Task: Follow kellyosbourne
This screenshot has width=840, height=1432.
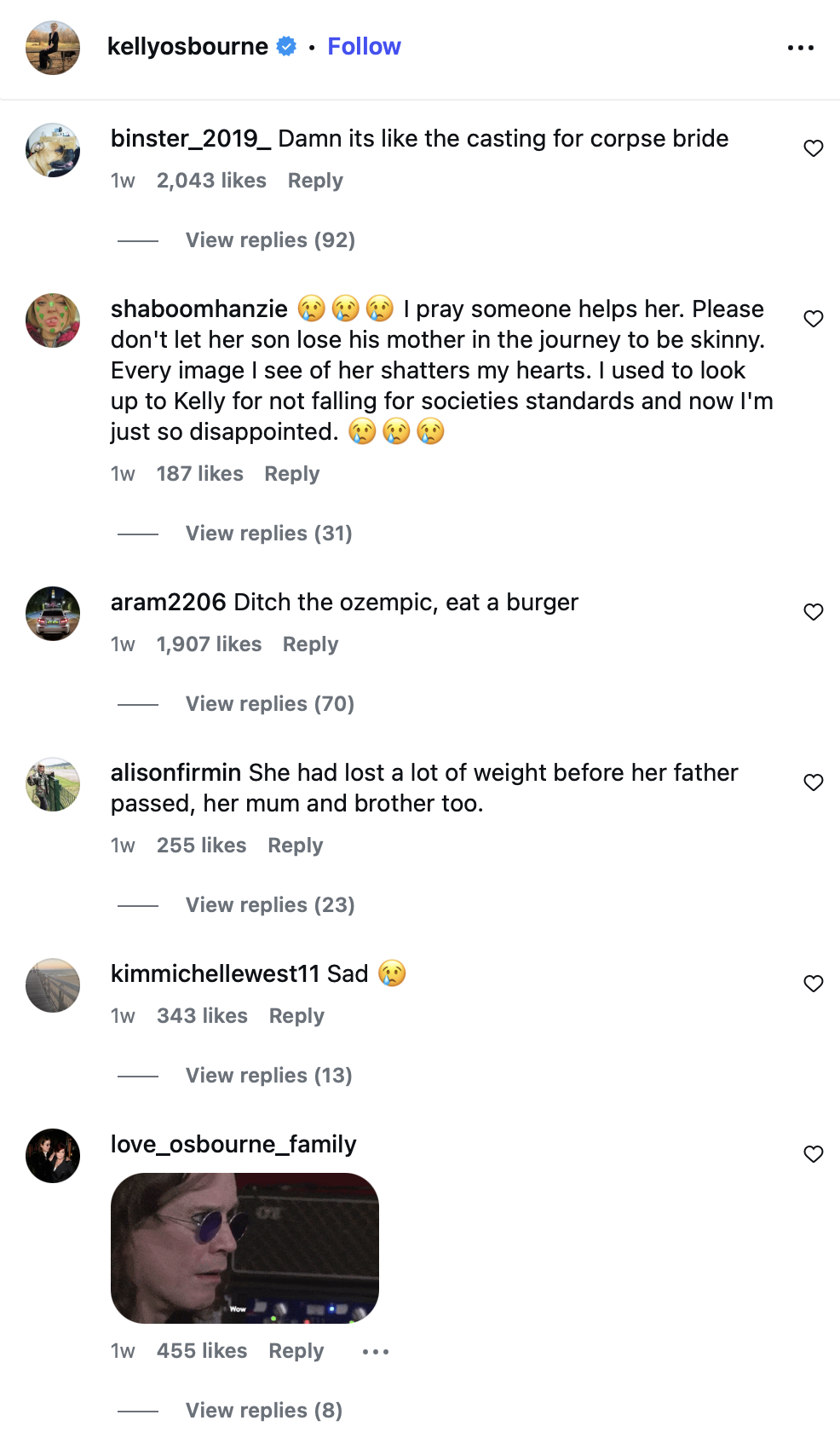Action: [364, 46]
